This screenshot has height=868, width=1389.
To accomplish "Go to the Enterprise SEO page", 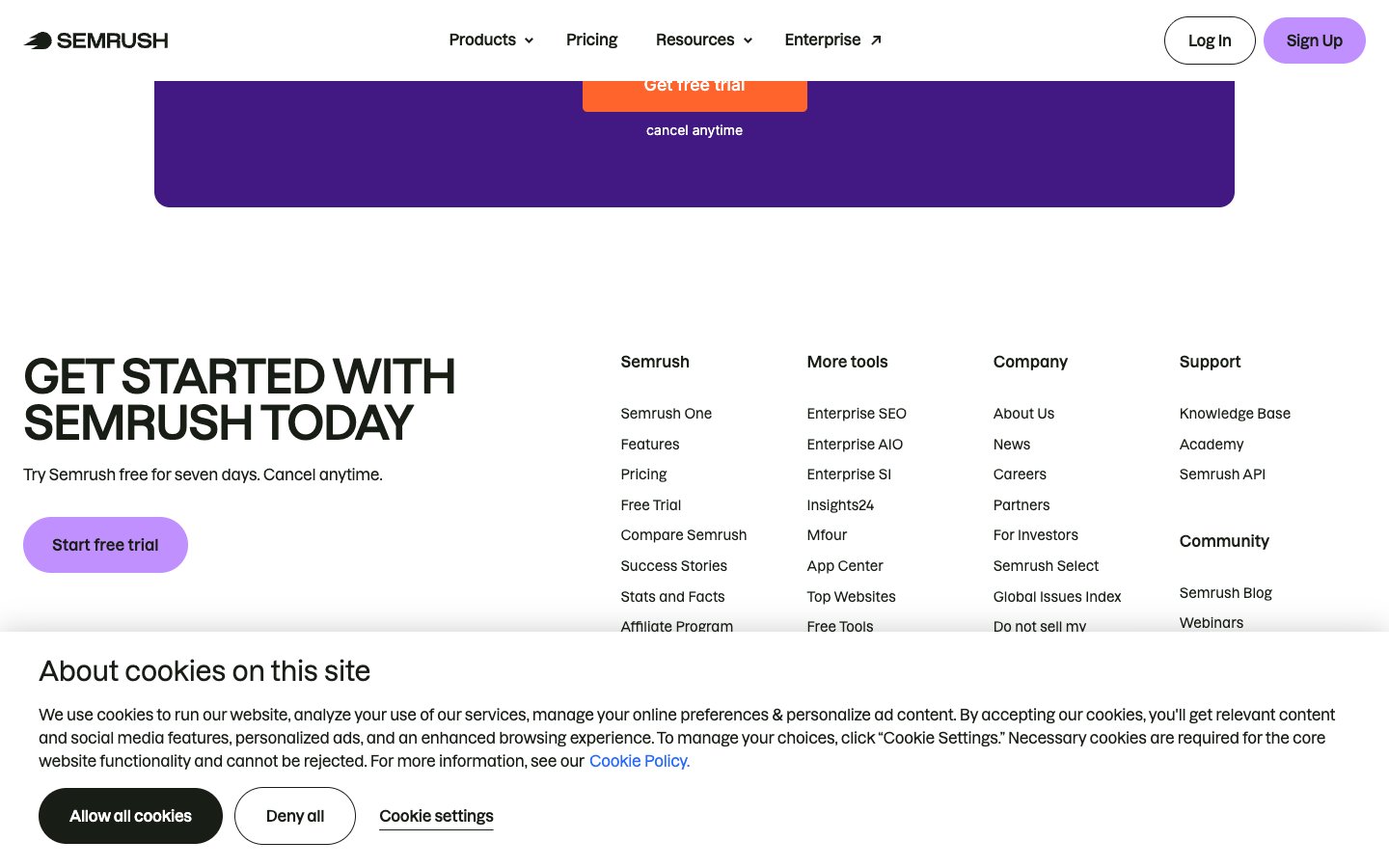I will pyautogui.click(x=857, y=414).
